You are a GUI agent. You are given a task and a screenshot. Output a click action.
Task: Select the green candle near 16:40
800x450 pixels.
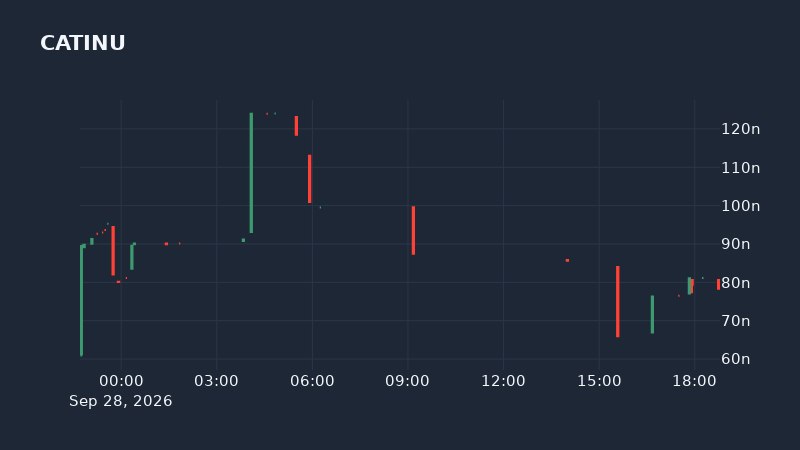pos(652,314)
